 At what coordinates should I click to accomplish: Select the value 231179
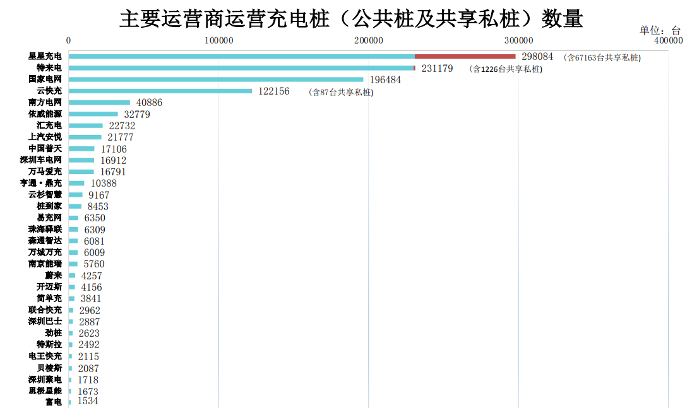[437, 68]
